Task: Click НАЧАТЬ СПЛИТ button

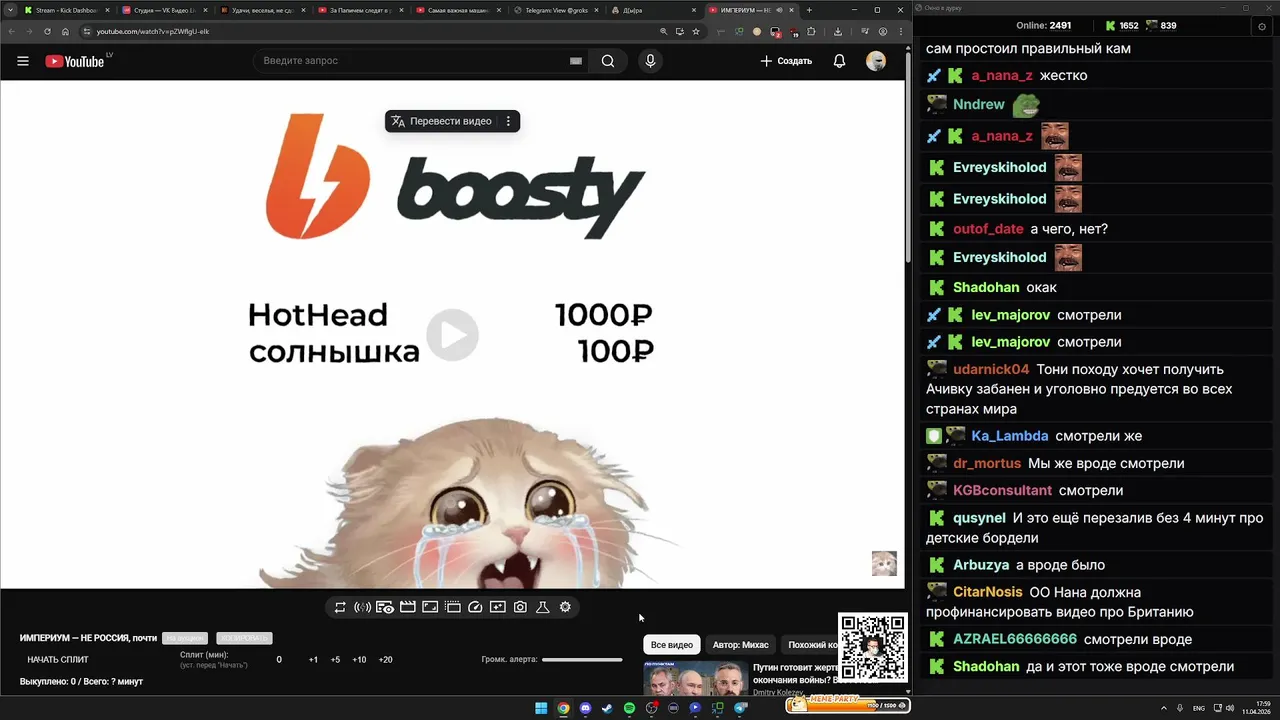Action: click(58, 660)
